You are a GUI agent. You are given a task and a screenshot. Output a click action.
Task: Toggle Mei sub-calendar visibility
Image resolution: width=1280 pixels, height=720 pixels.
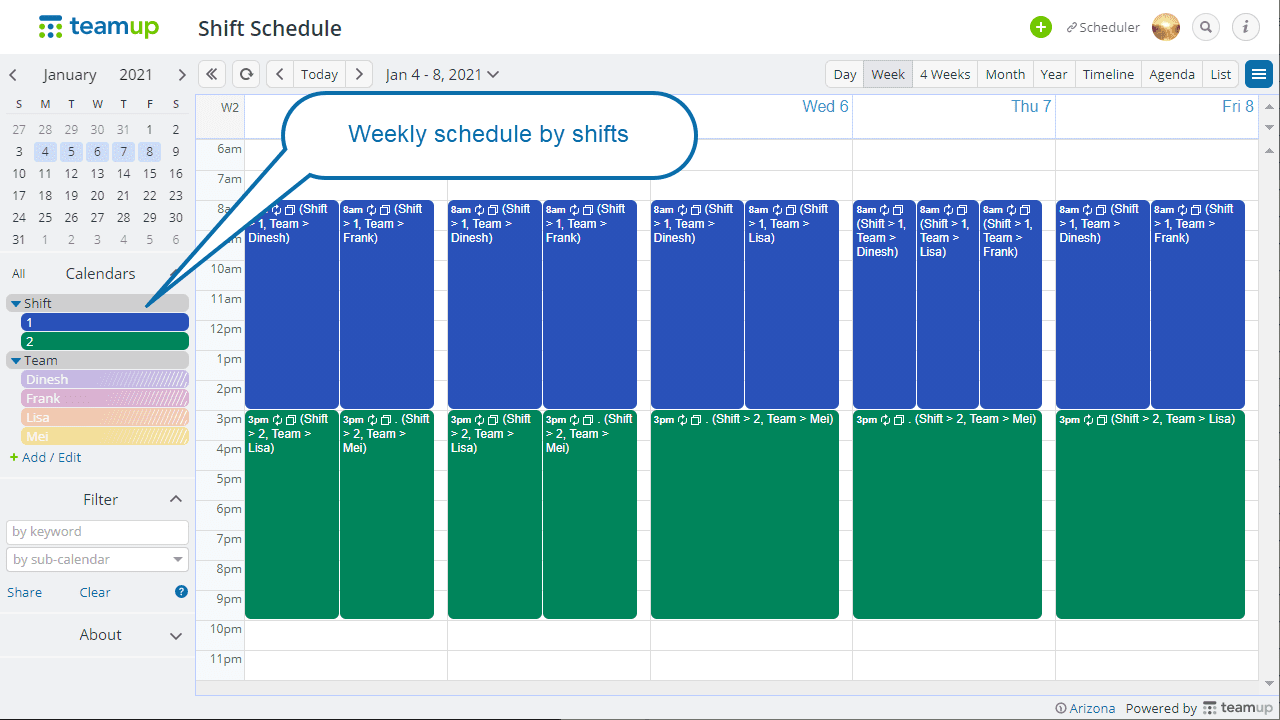coord(105,436)
